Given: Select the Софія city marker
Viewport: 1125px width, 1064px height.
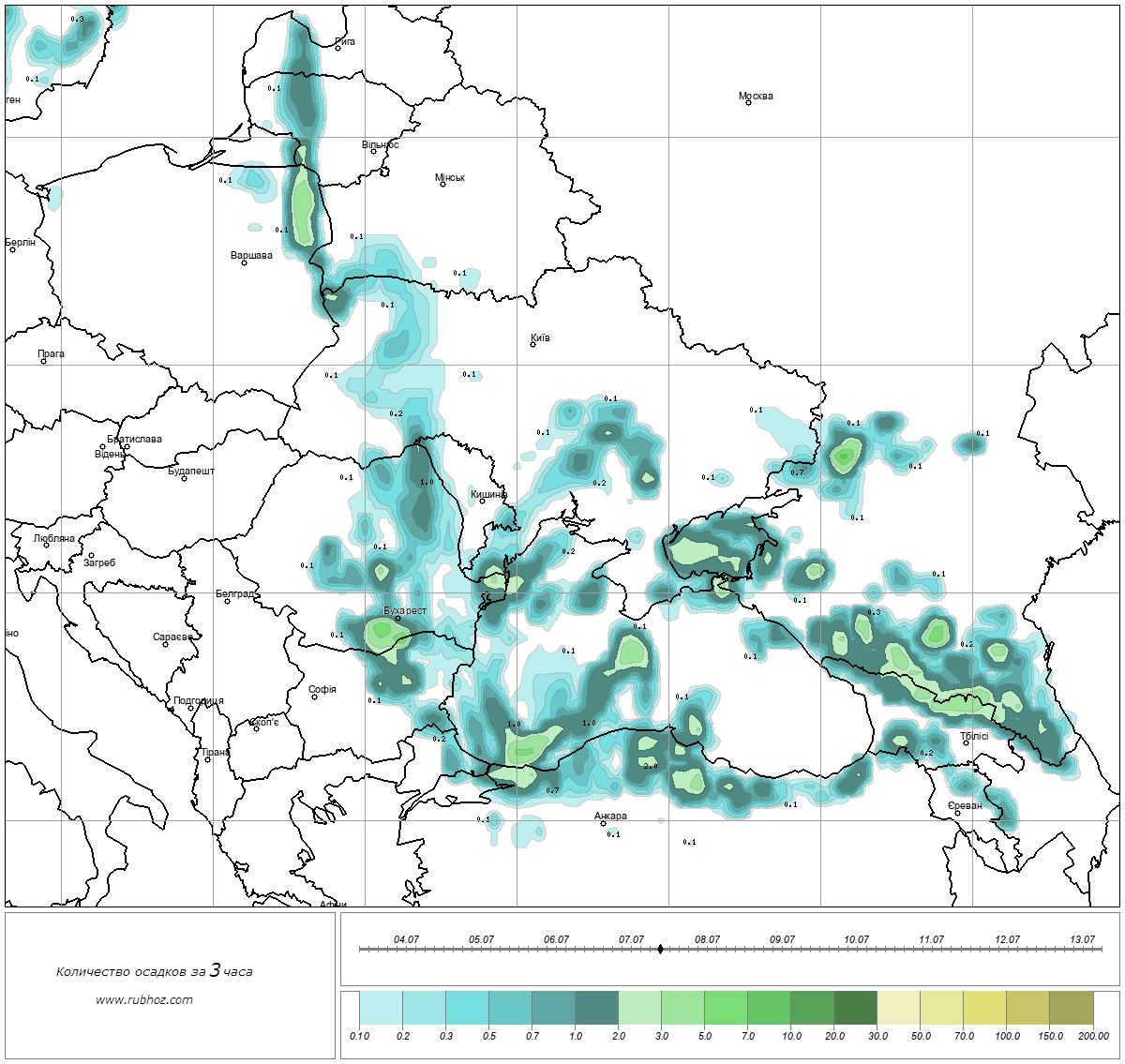Looking at the screenshot, I should [315, 697].
